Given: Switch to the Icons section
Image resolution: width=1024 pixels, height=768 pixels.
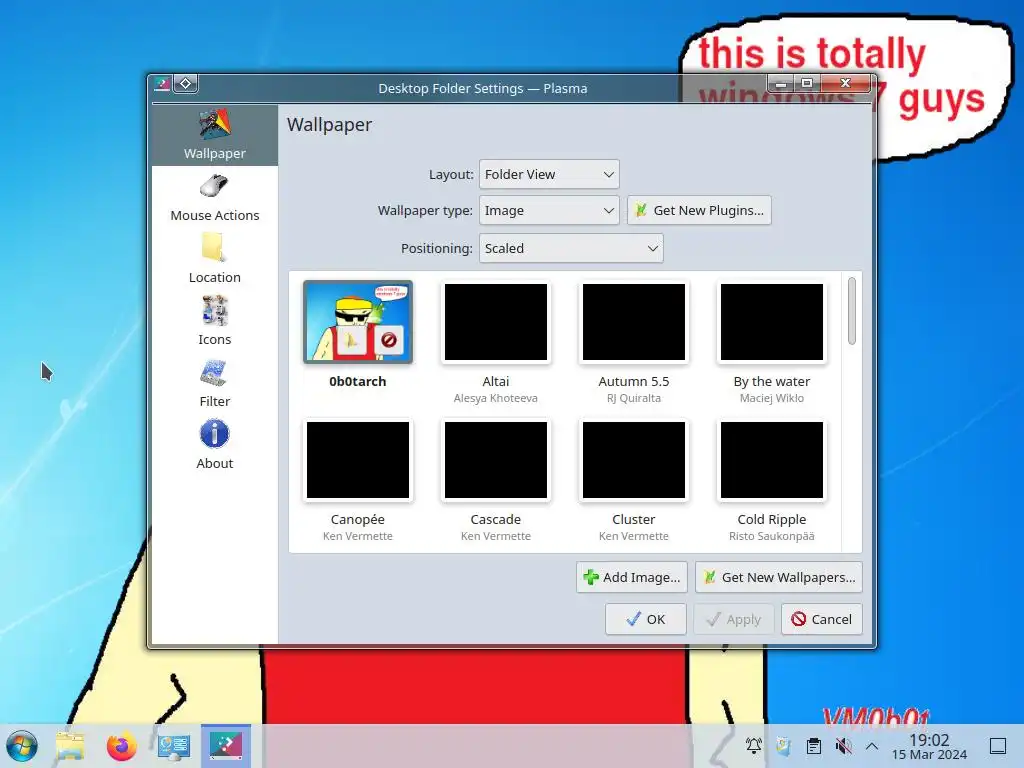Looking at the screenshot, I should pyautogui.click(x=215, y=322).
